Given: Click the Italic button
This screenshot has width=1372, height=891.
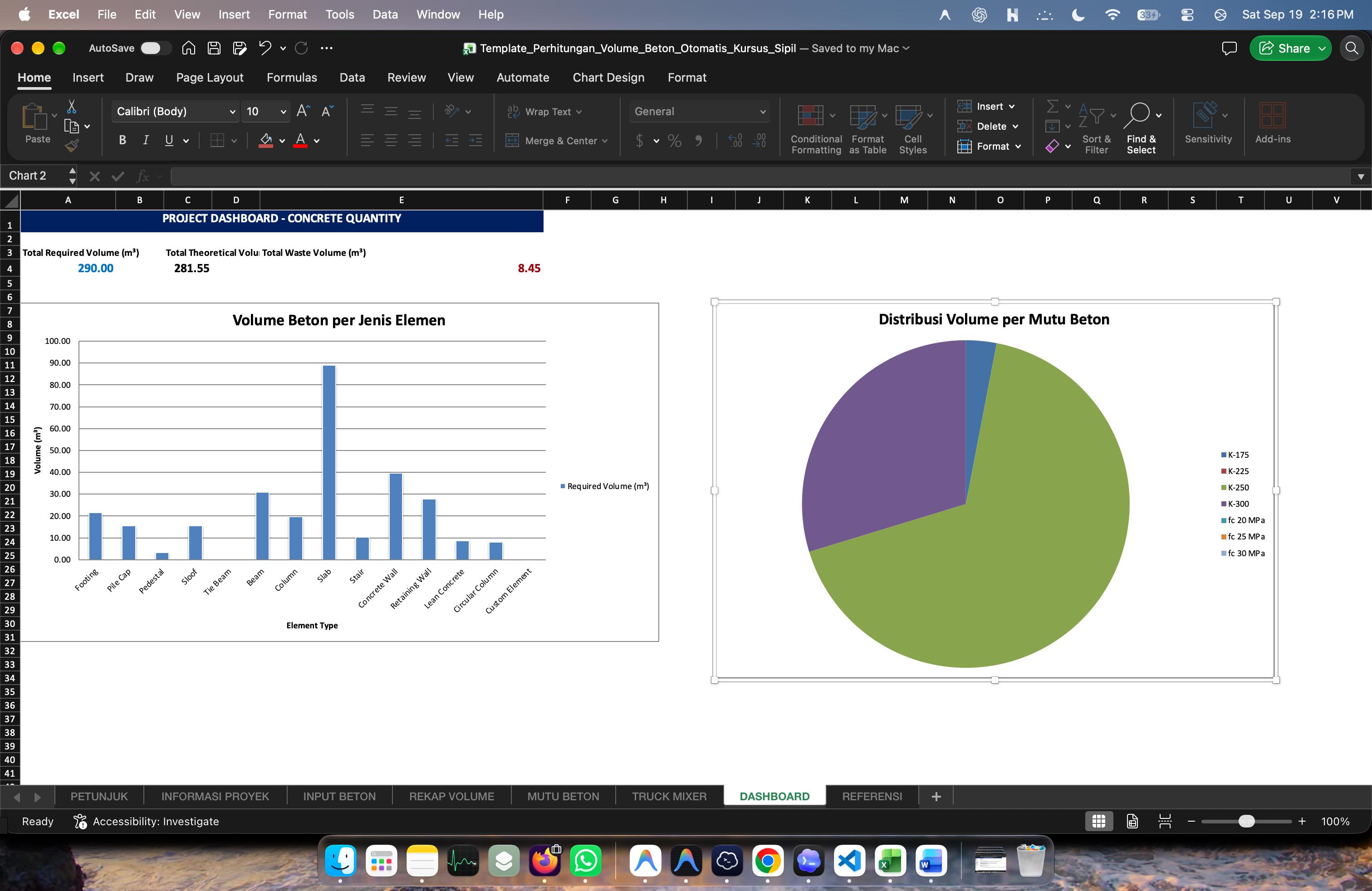Looking at the screenshot, I should coord(146,140).
